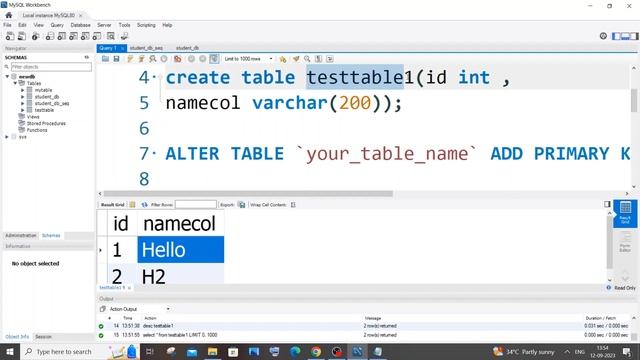Viewport: 640px width, 360px height.
Task: Select Functions in schema tree
Action: (x=37, y=130)
